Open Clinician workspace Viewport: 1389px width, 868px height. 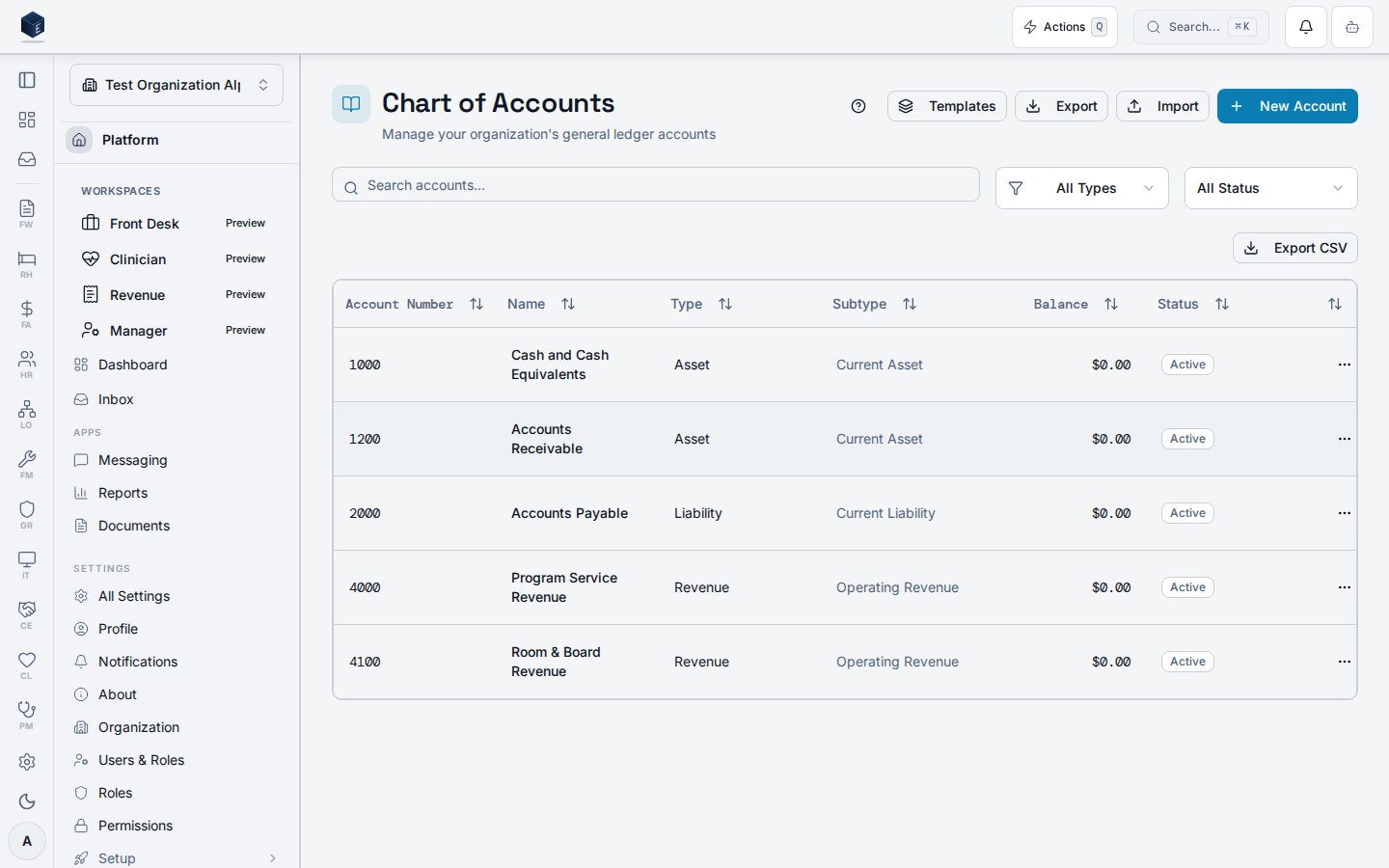click(x=174, y=259)
